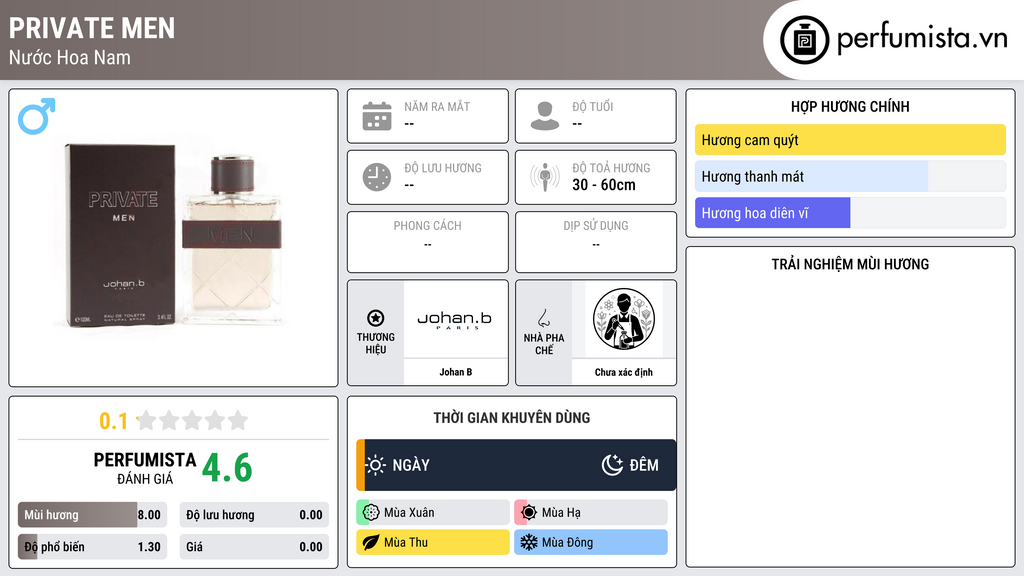Click the moon icon next to Đêm
The image size is (1024, 576).
point(613,465)
